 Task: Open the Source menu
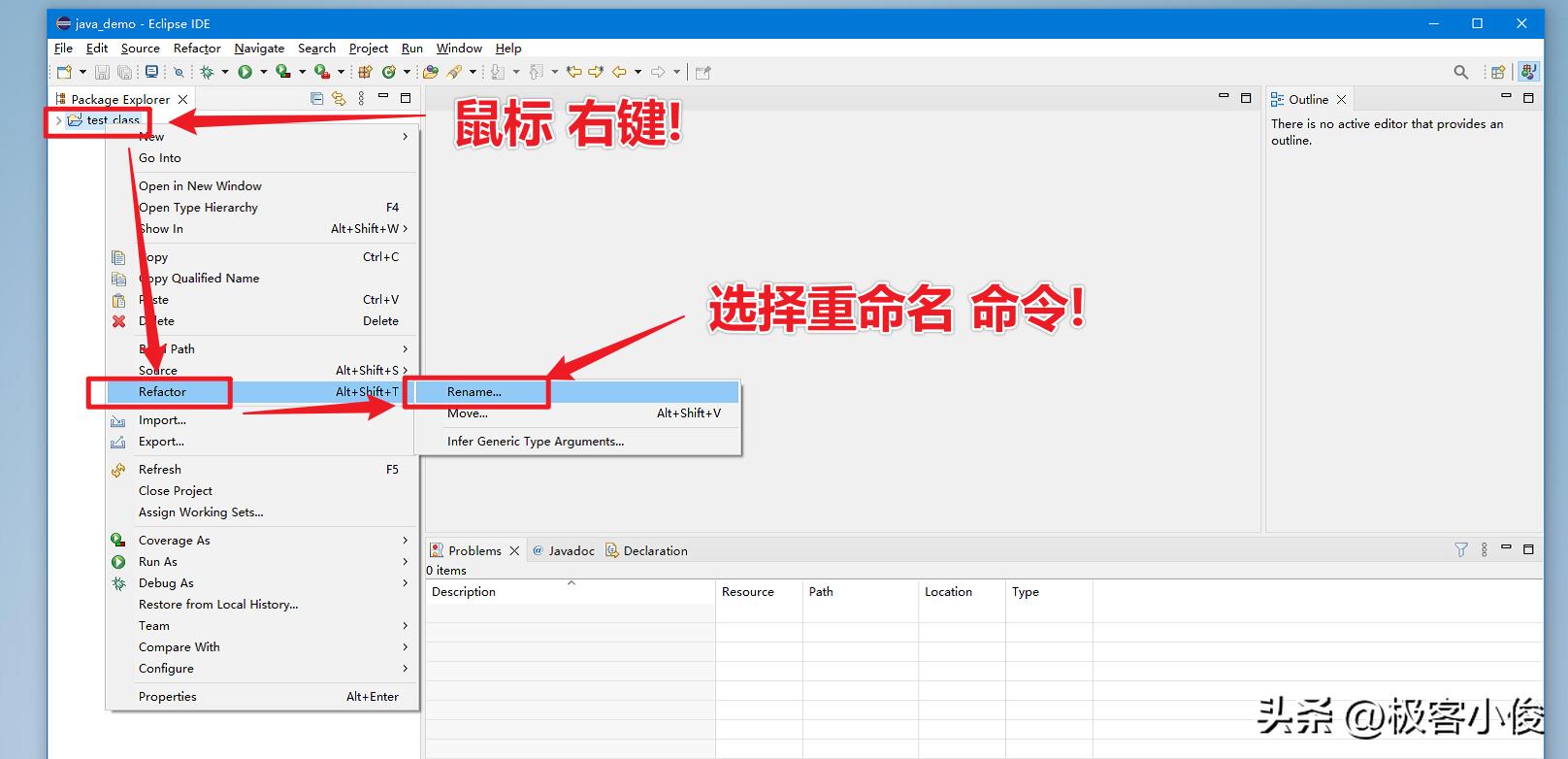click(141, 49)
